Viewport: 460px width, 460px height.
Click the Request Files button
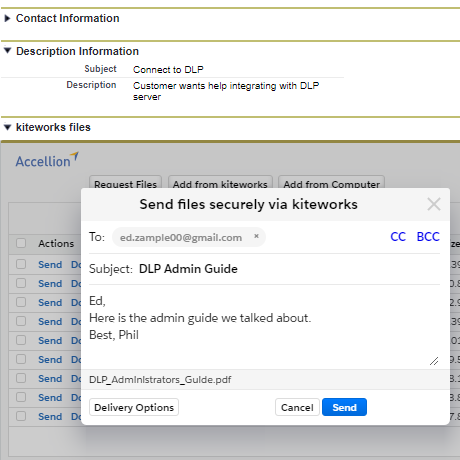(x=125, y=182)
